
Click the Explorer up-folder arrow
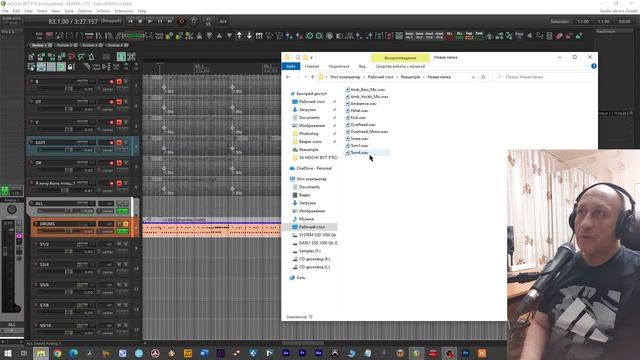point(313,77)
